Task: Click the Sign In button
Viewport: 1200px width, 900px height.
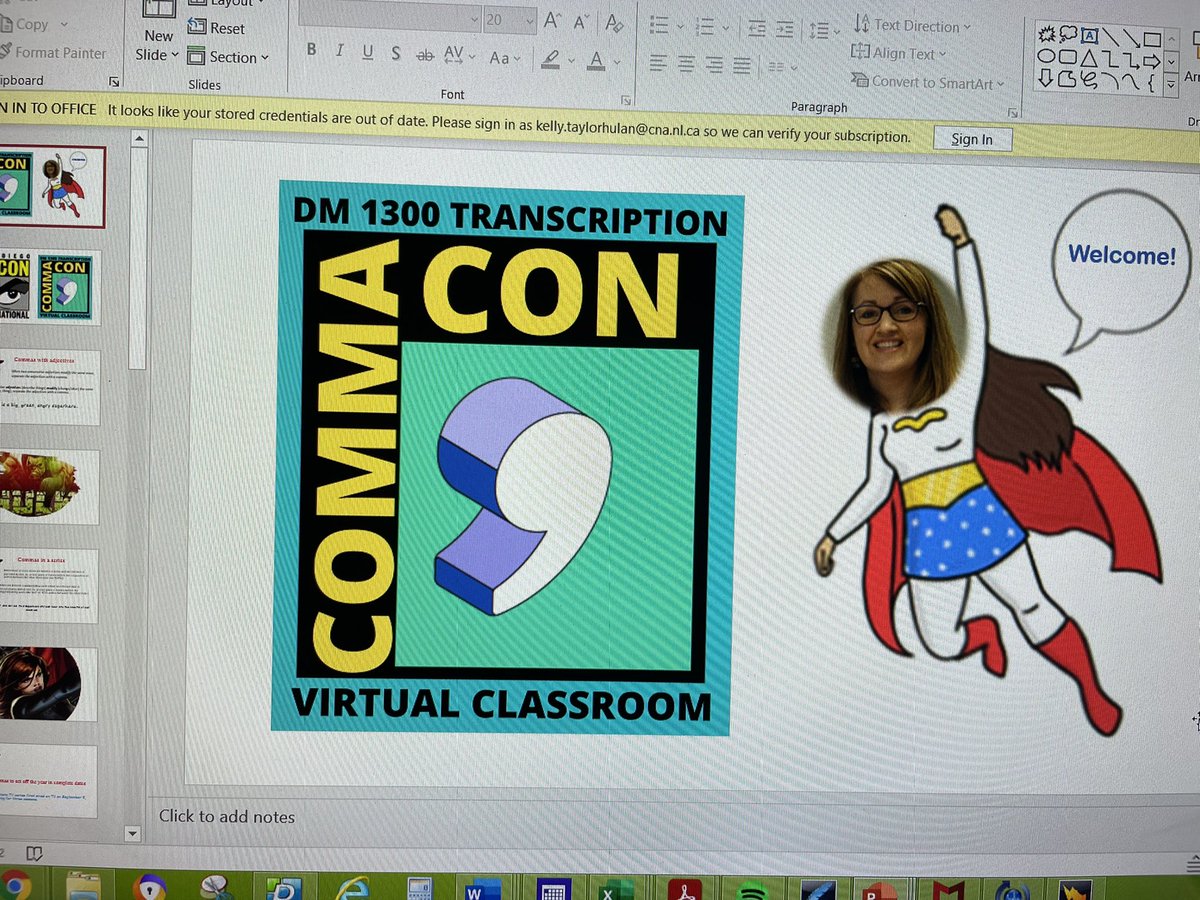Action: click(972, 139)
